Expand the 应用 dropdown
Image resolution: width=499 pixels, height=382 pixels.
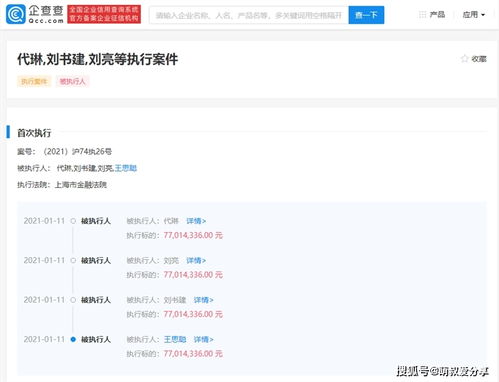pyautogui.click(x=474, y=15)
